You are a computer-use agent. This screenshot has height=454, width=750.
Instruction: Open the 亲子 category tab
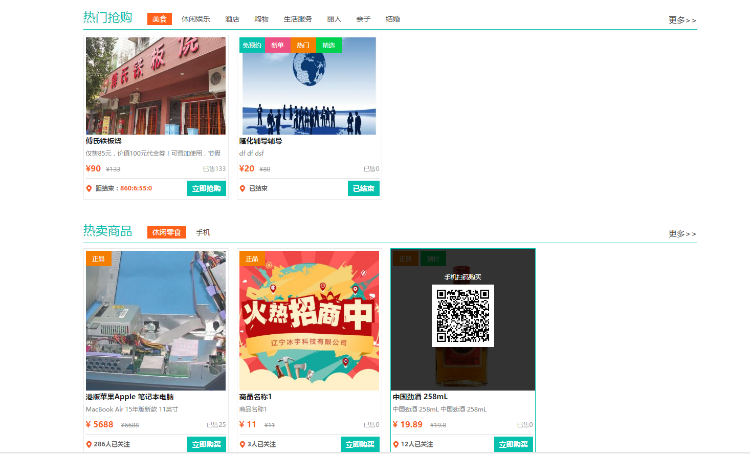tap(363, 19)
